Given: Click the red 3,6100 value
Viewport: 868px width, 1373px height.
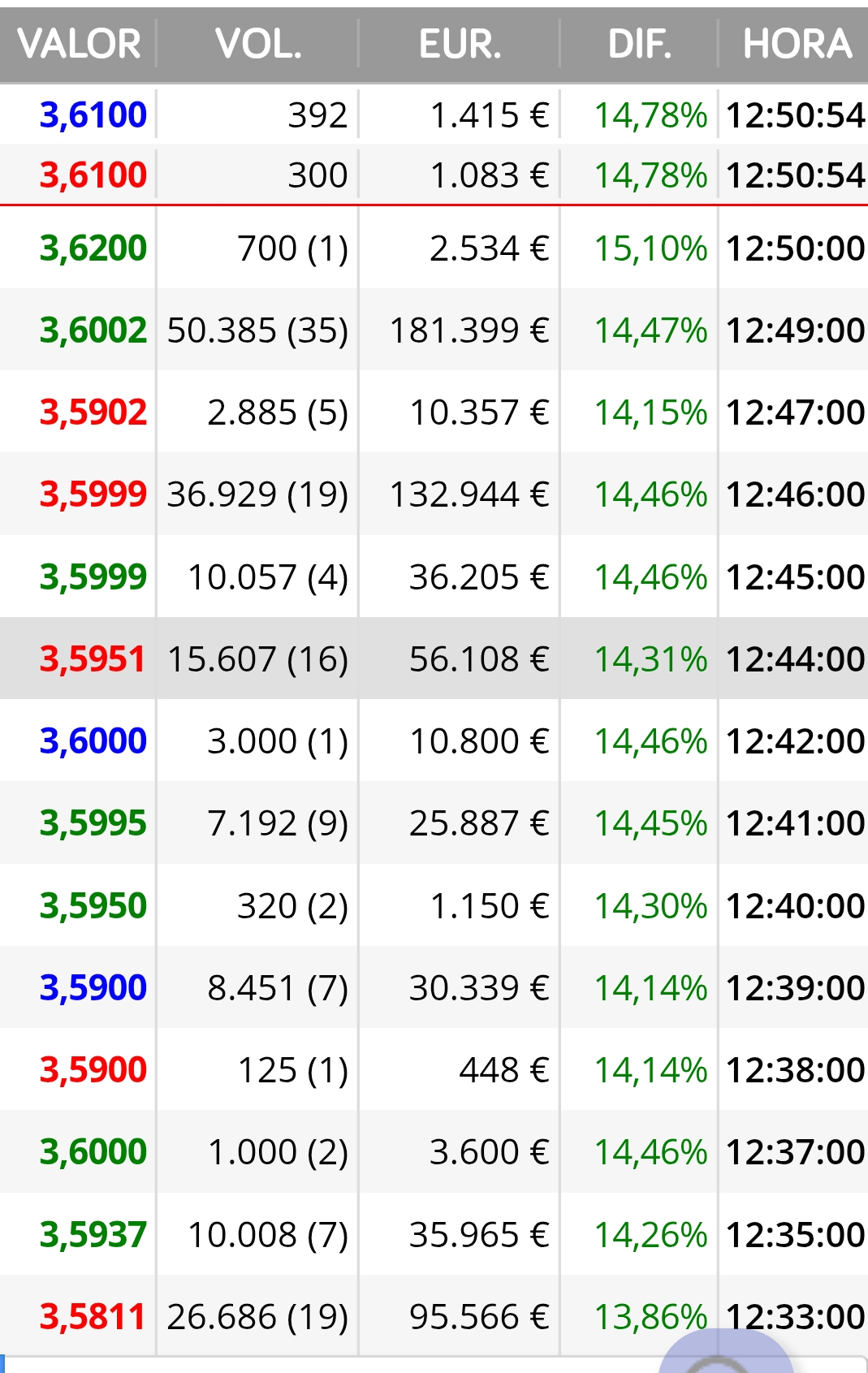Looking at the screenshot, I should (x=93, y=175).
